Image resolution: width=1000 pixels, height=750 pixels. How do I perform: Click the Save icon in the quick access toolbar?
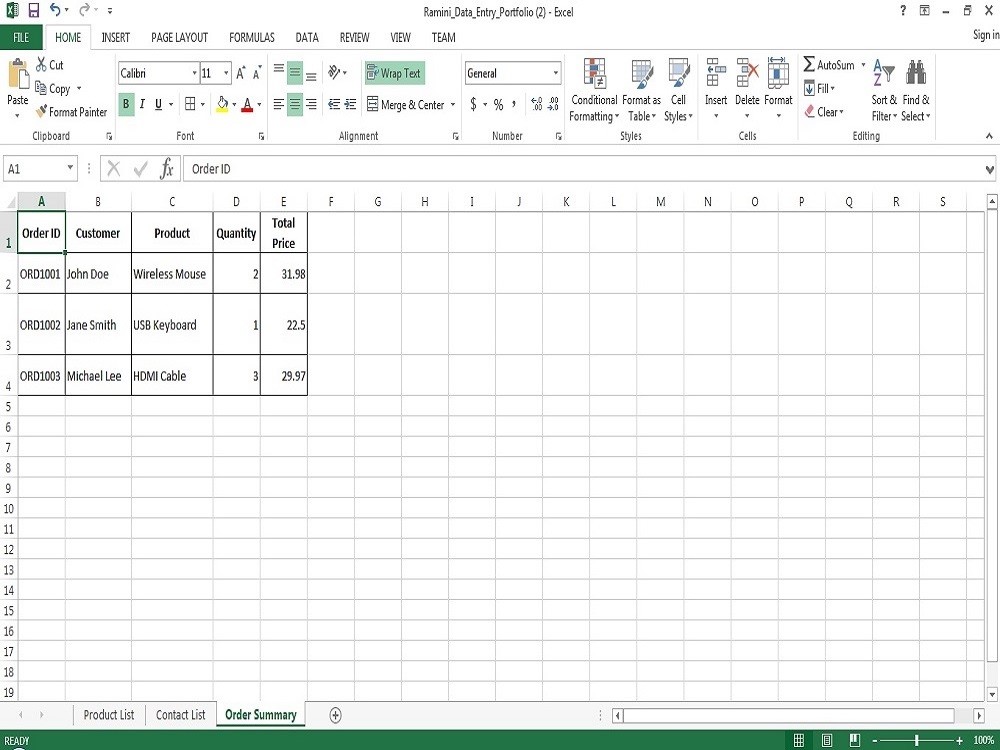(34, 10)
